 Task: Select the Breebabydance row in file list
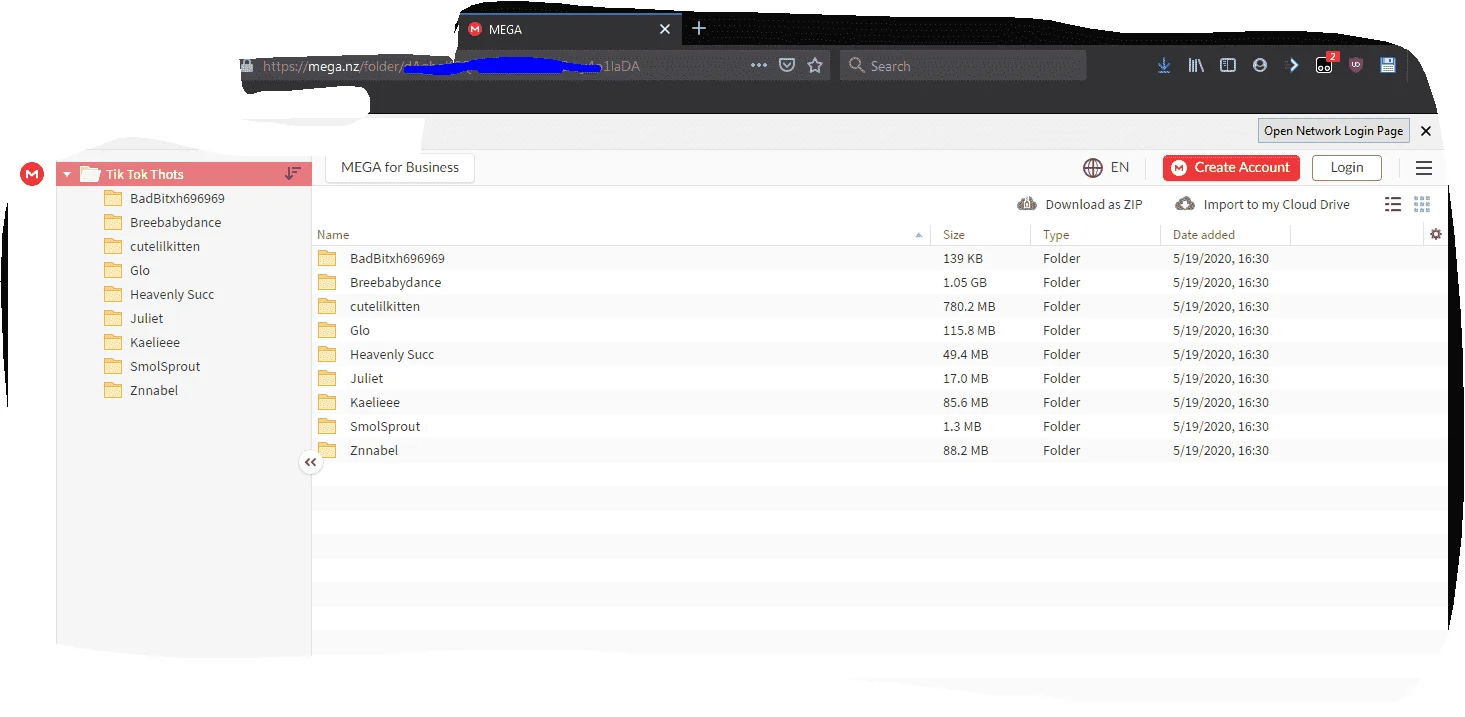pos(878,282)
